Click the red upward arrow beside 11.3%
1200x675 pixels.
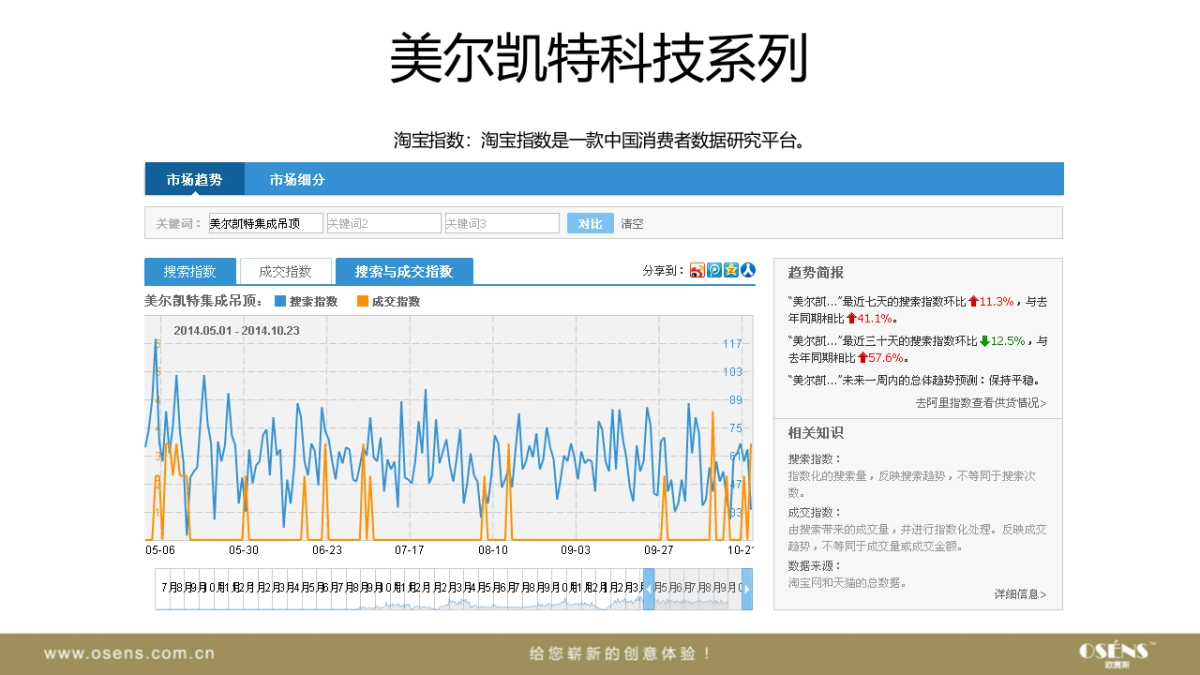point(973,302)
